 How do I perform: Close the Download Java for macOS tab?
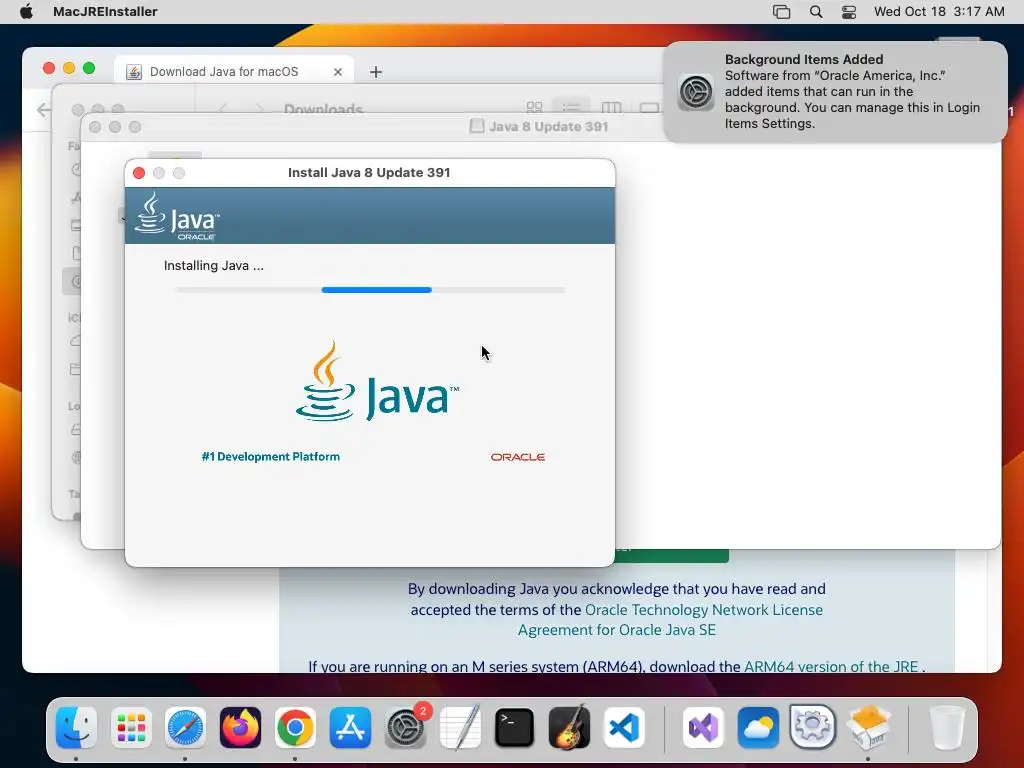[x=338, y=72]
